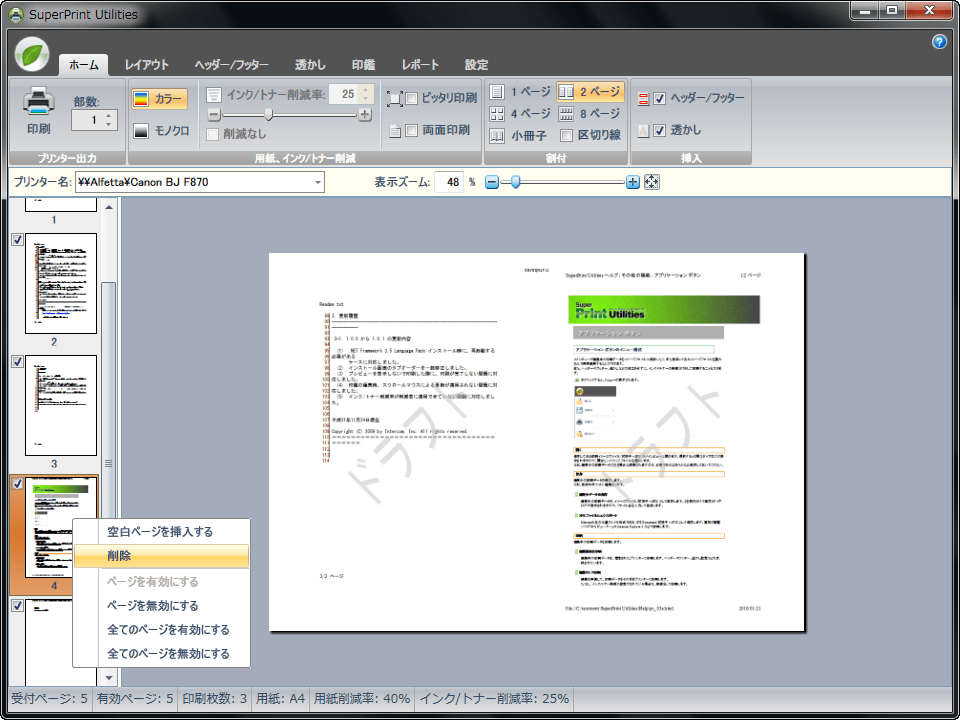
Task: Increase 部数 copies with the up arrow
Action: pos(109,115)
